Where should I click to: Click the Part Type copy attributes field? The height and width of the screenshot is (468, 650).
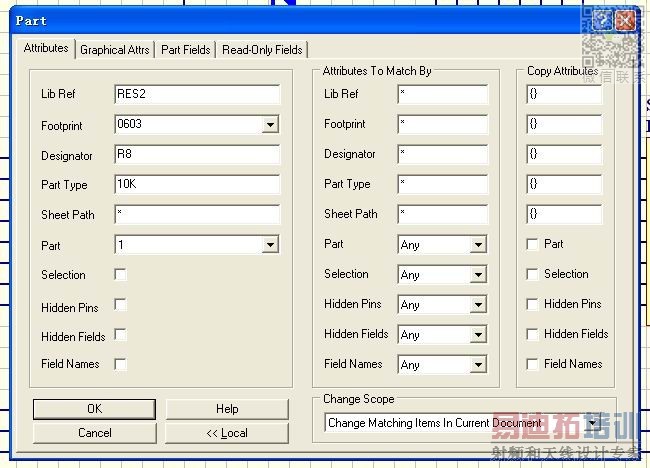(x=564, y=184)
